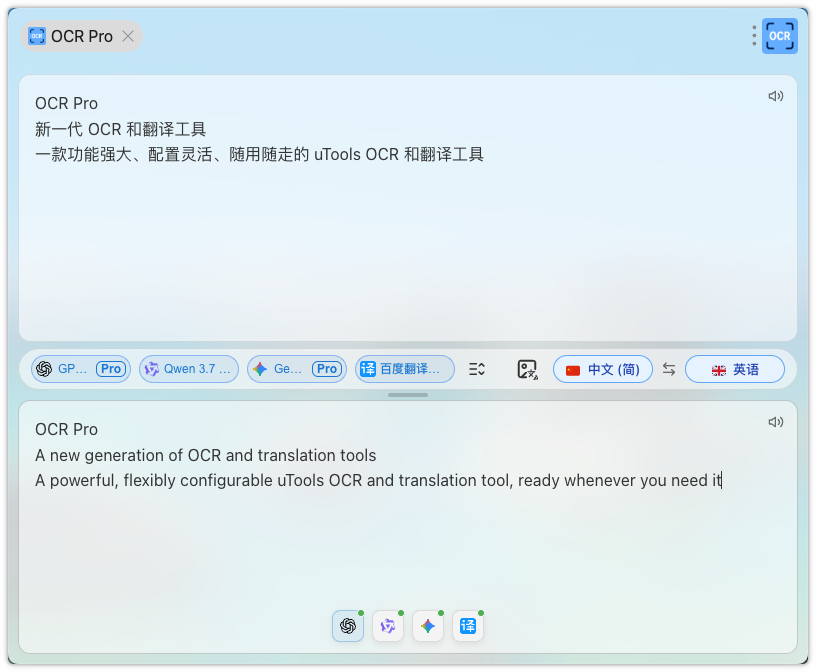Open target language dropdown 英语

pyautogui.click(x=735, y=369)
